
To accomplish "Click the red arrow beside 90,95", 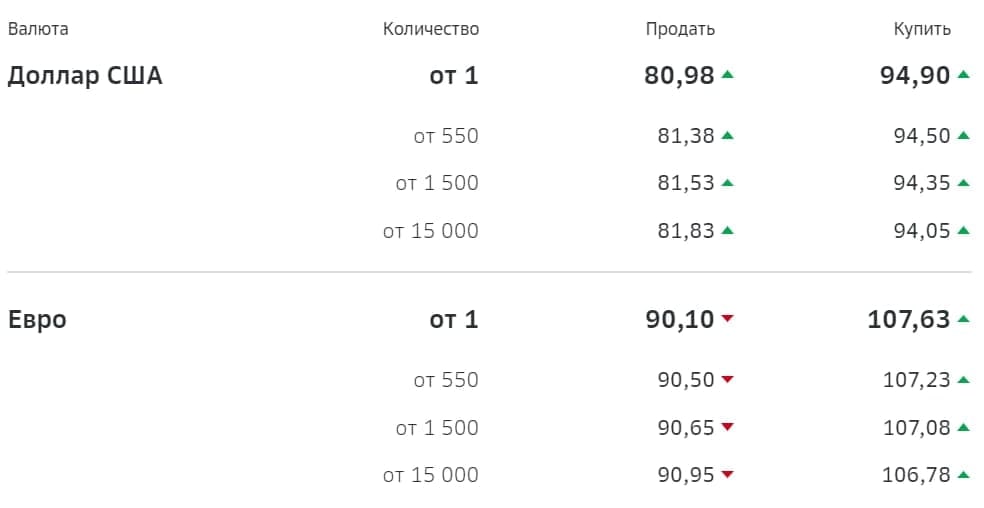I will pyautogui.click(x=727, y=475).
